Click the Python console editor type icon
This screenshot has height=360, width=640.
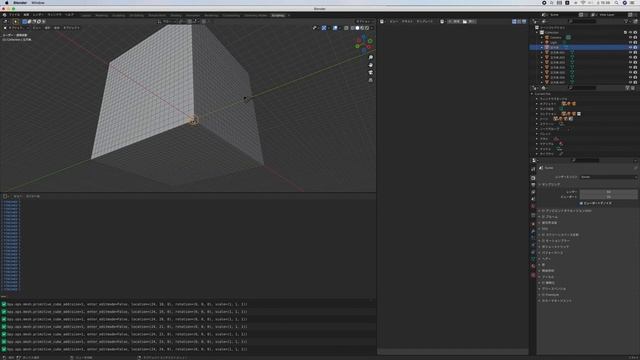click(x=5, y=196)
